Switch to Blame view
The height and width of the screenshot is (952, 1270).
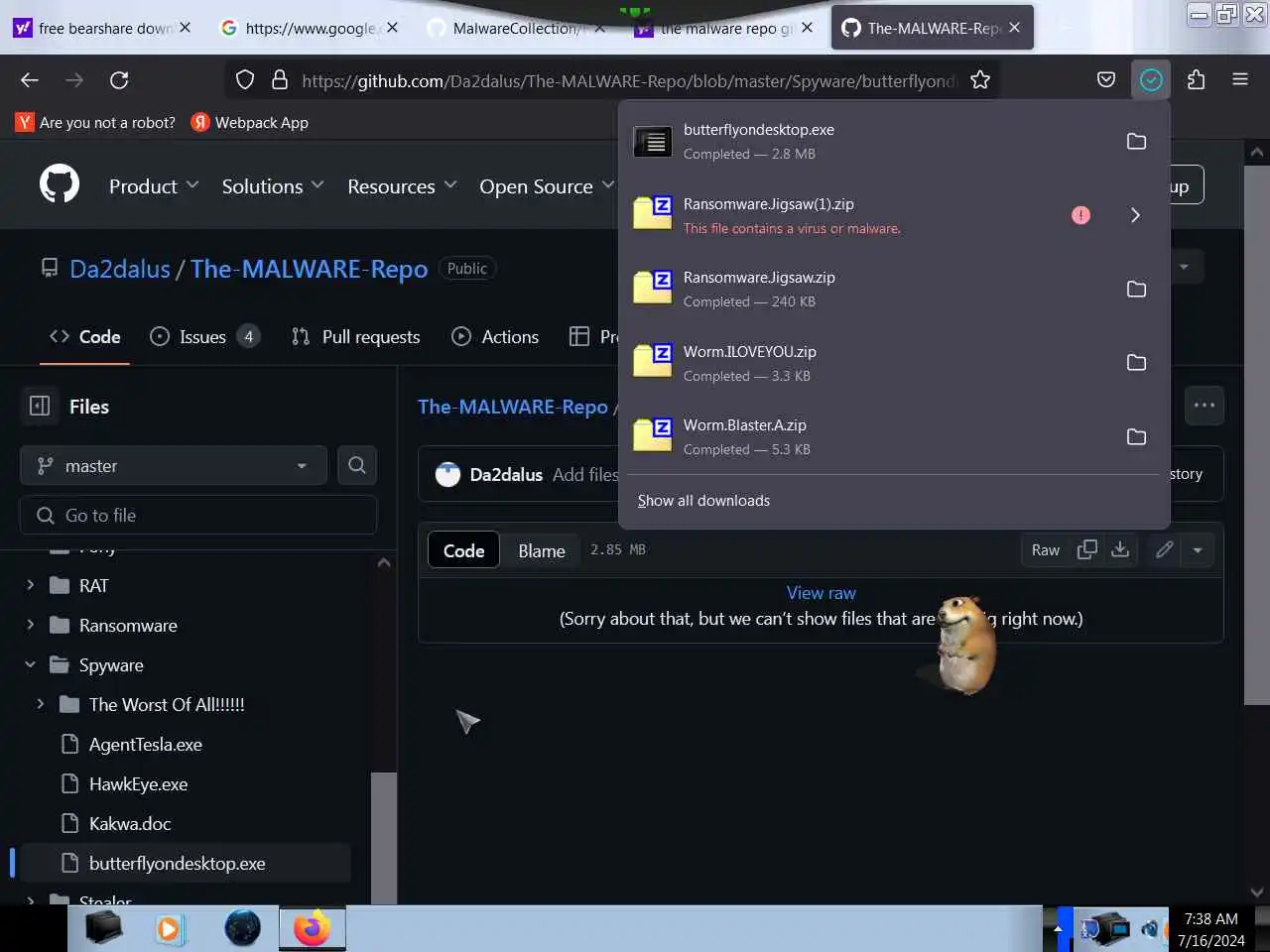pyautogui.click(x=542, y=550)
